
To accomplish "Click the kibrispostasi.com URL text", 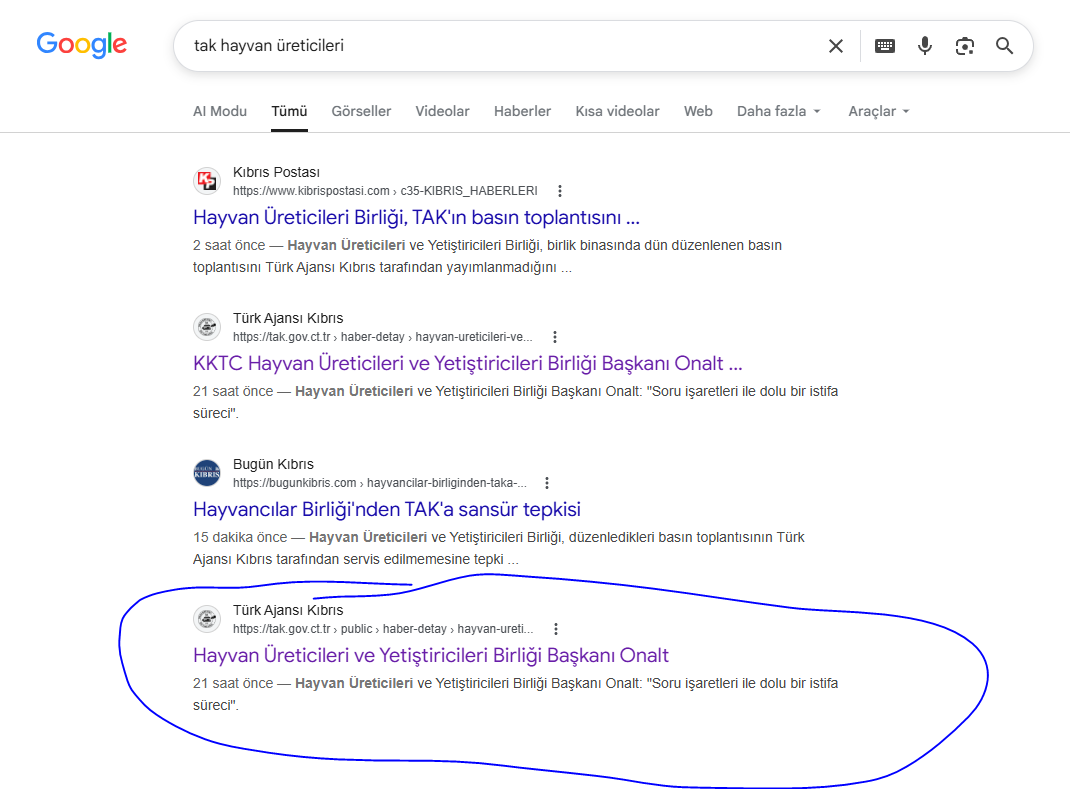I will 385,191.
